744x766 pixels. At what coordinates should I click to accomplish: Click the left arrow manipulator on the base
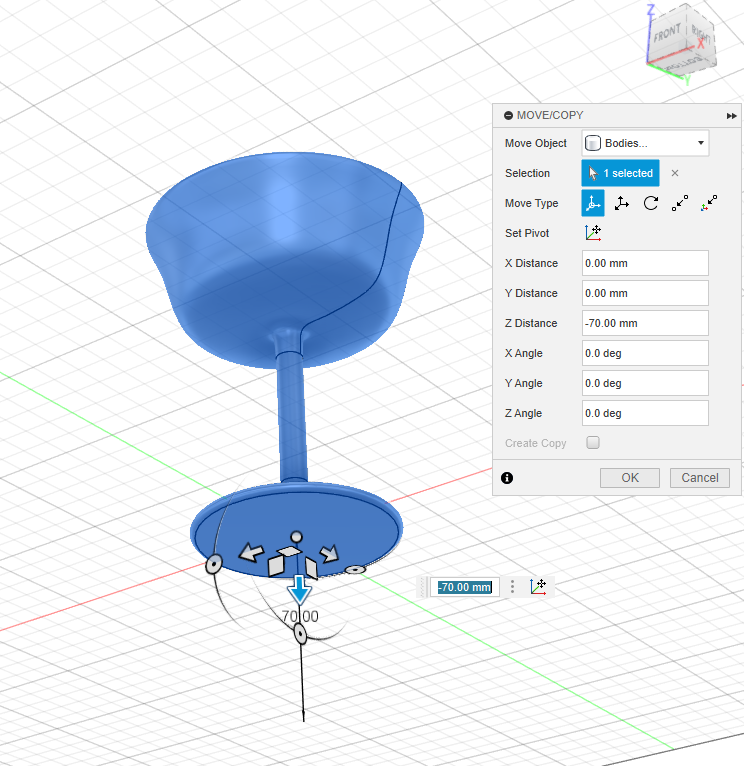click(x=251, y=553)
